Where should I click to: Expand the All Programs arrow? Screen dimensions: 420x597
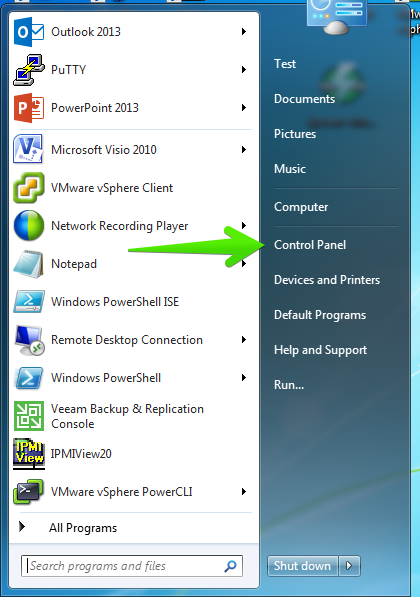tap(22, 527)
